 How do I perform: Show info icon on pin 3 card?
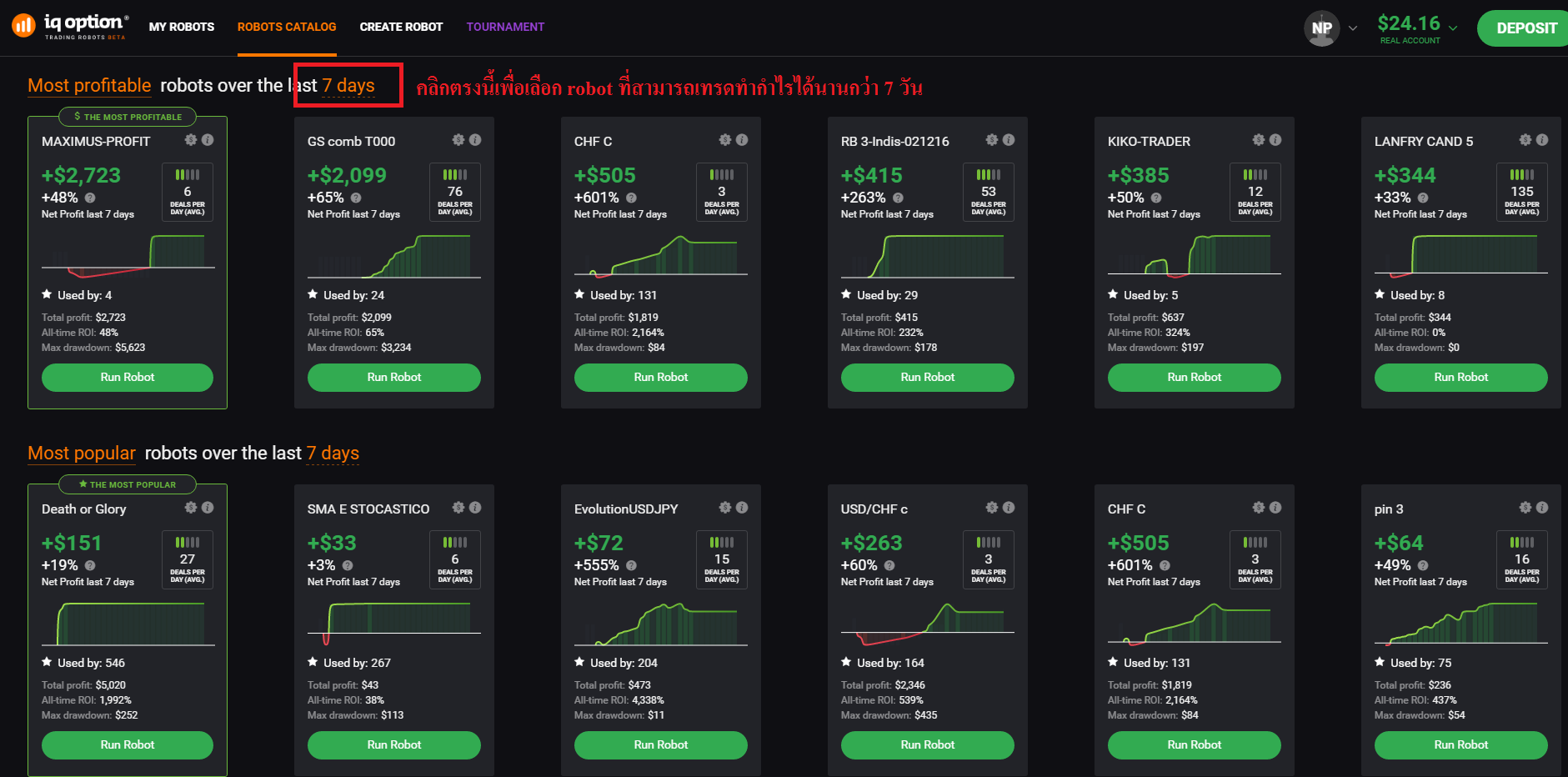click(x=1542, y=508)
